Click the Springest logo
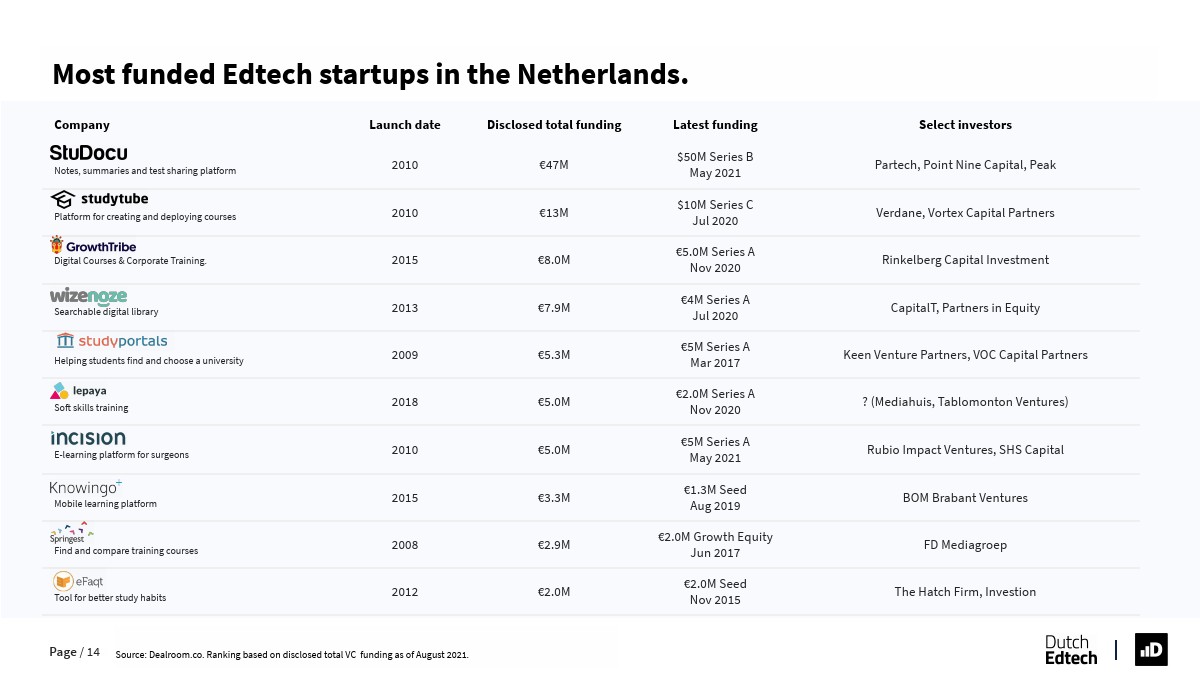This screenshot has width=1200, height=675. 71,532
